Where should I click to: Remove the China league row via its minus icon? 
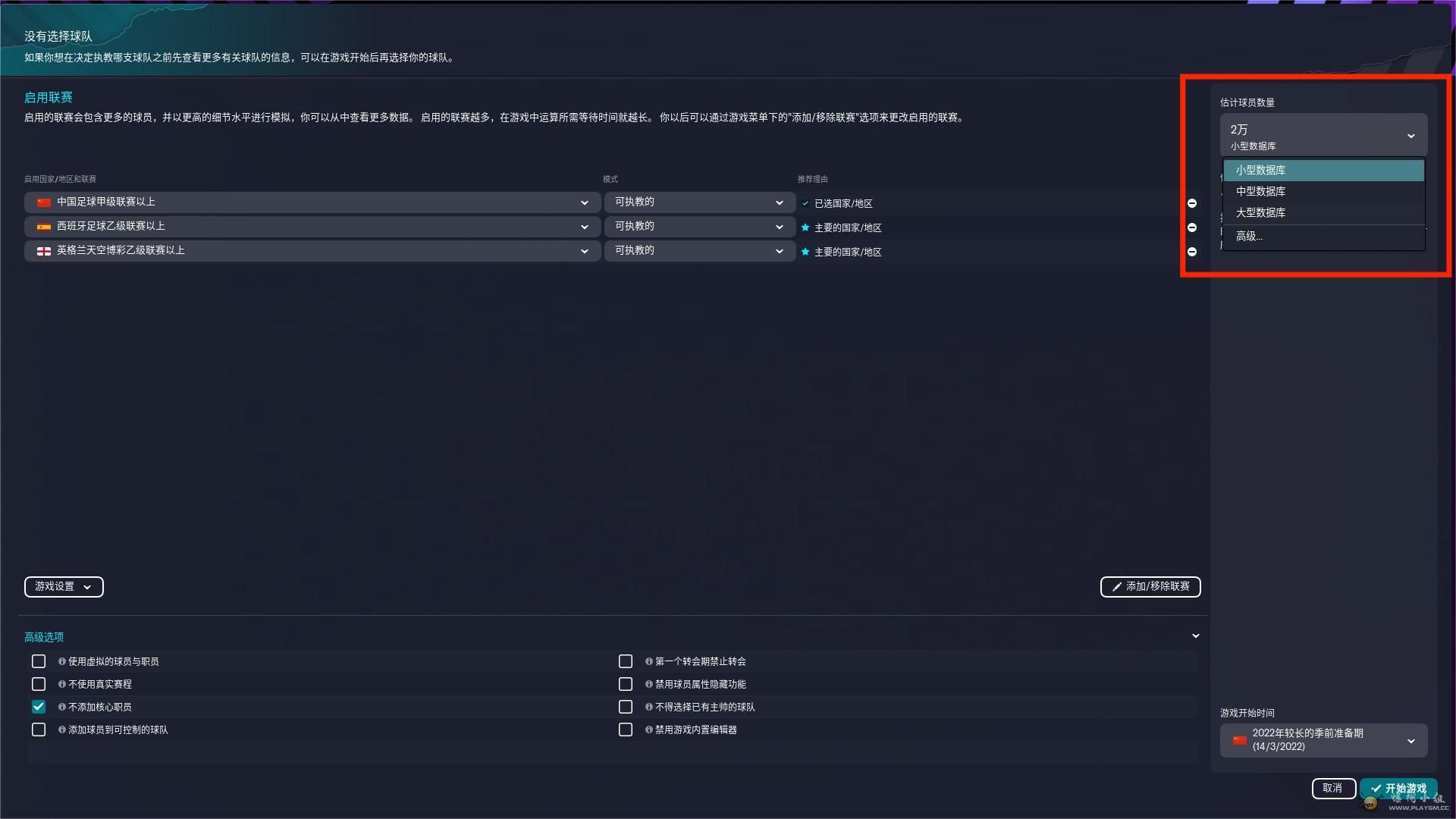[1192, 203]
